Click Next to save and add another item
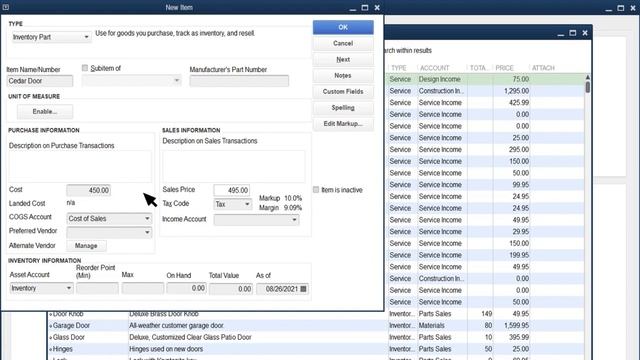The image size is (640, 360). tap(343, 60)
